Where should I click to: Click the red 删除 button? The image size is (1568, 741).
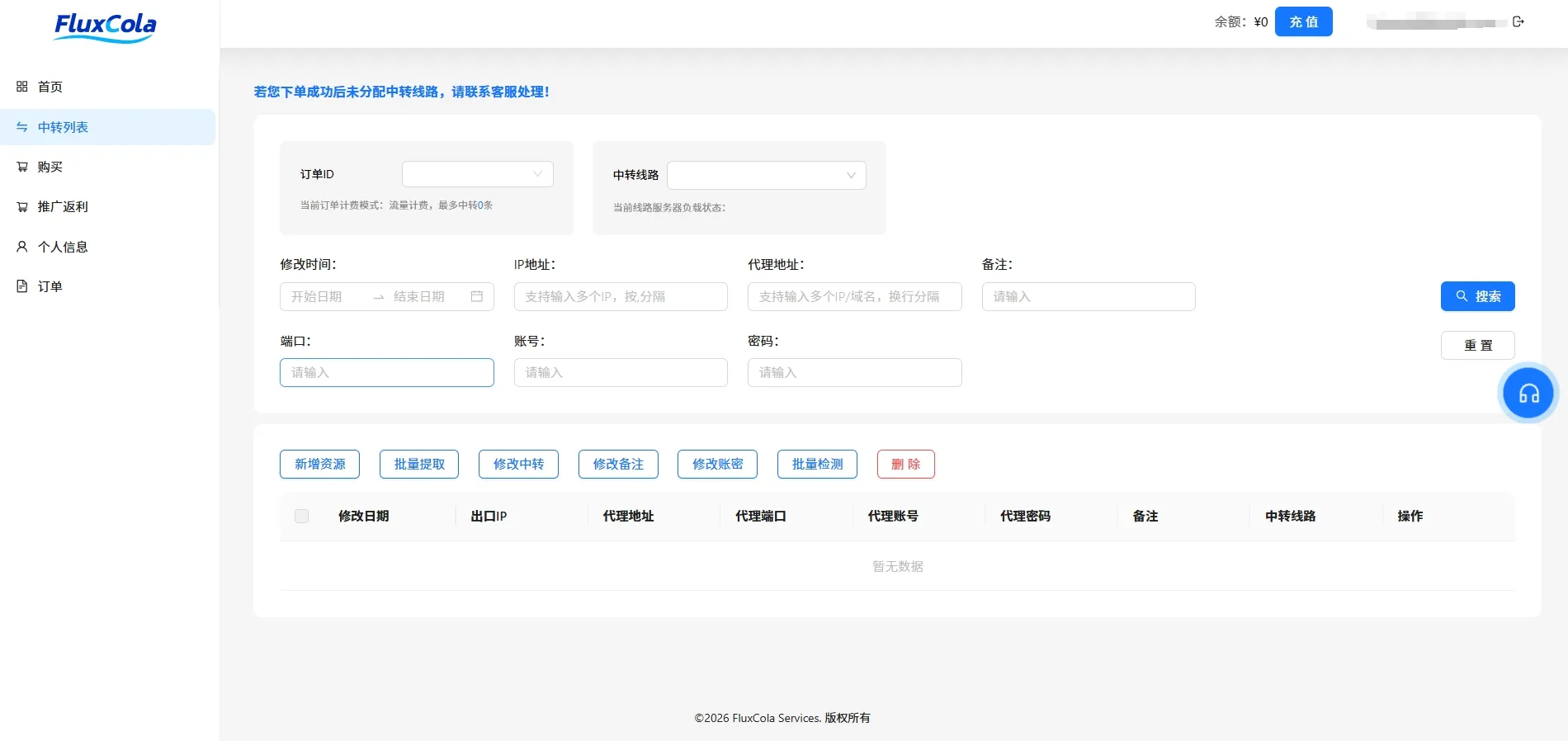coord(906,464)
